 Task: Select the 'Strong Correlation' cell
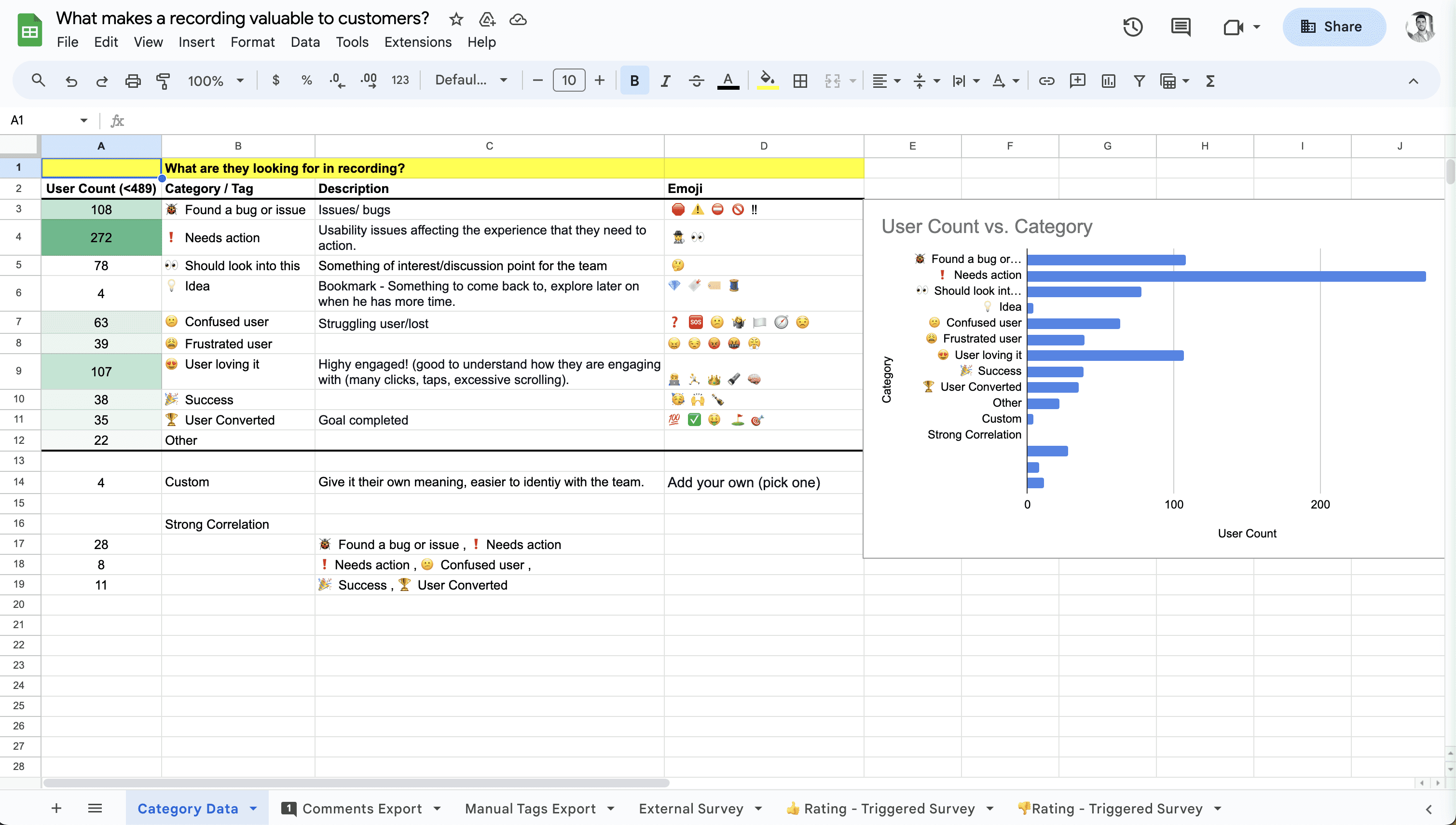click(x=238, y=524)
